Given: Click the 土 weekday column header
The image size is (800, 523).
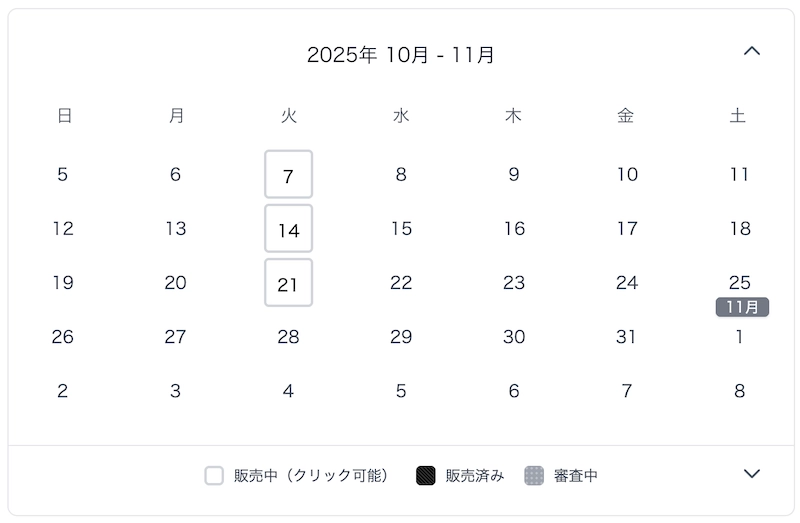Looking at the screenshot, I should point(738,116).
